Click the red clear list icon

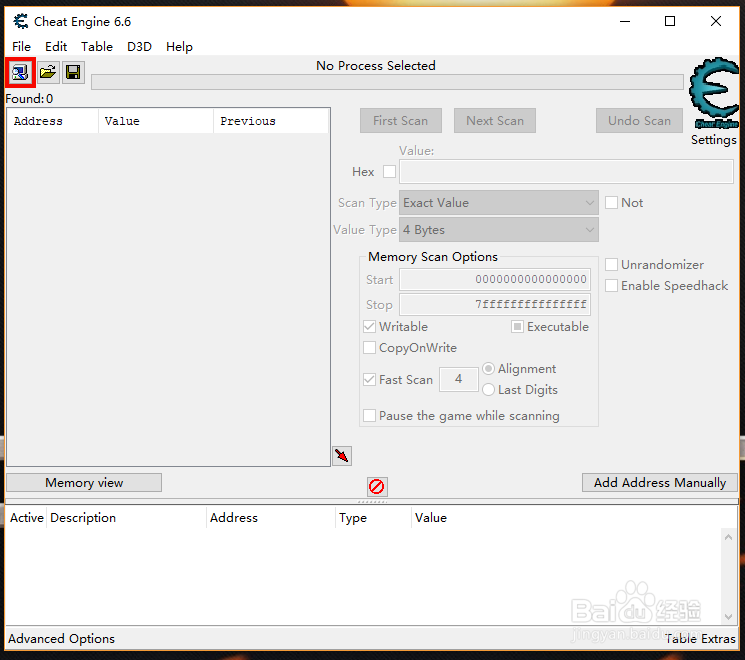[x=377, y=487]
